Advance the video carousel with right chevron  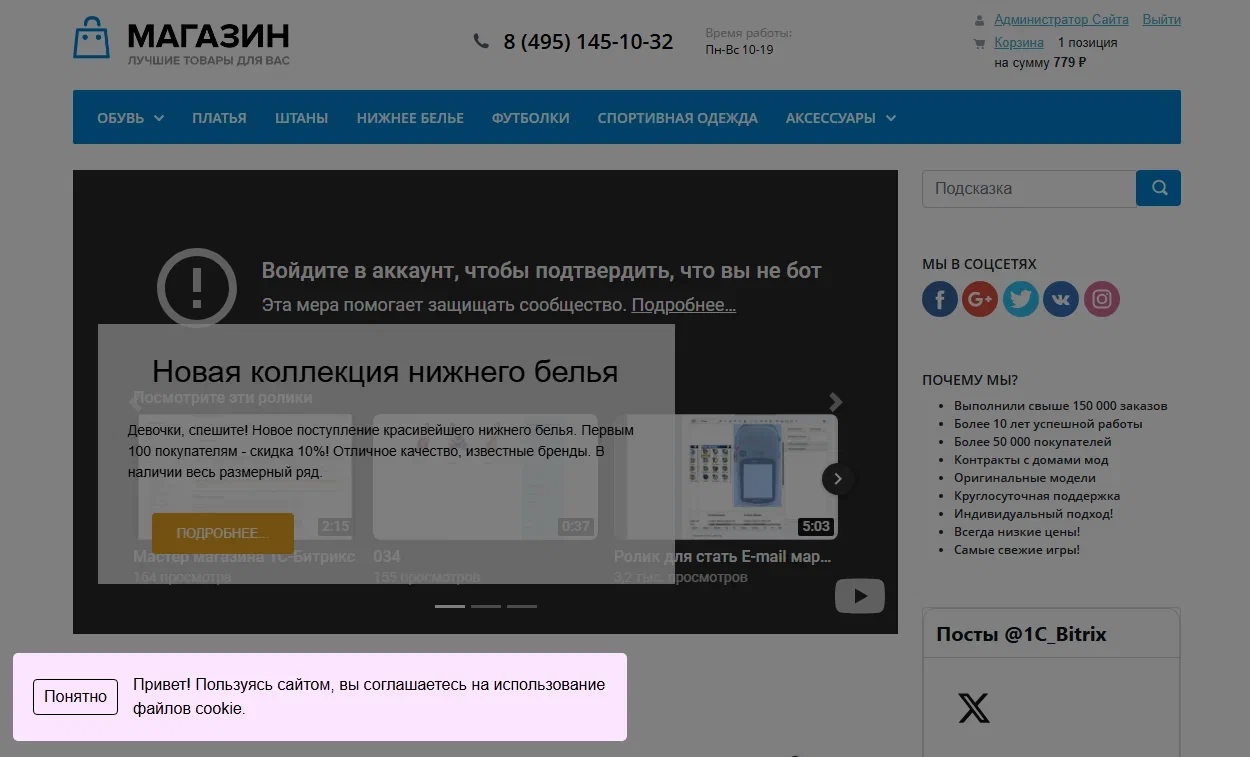click(x=838, y=479)
